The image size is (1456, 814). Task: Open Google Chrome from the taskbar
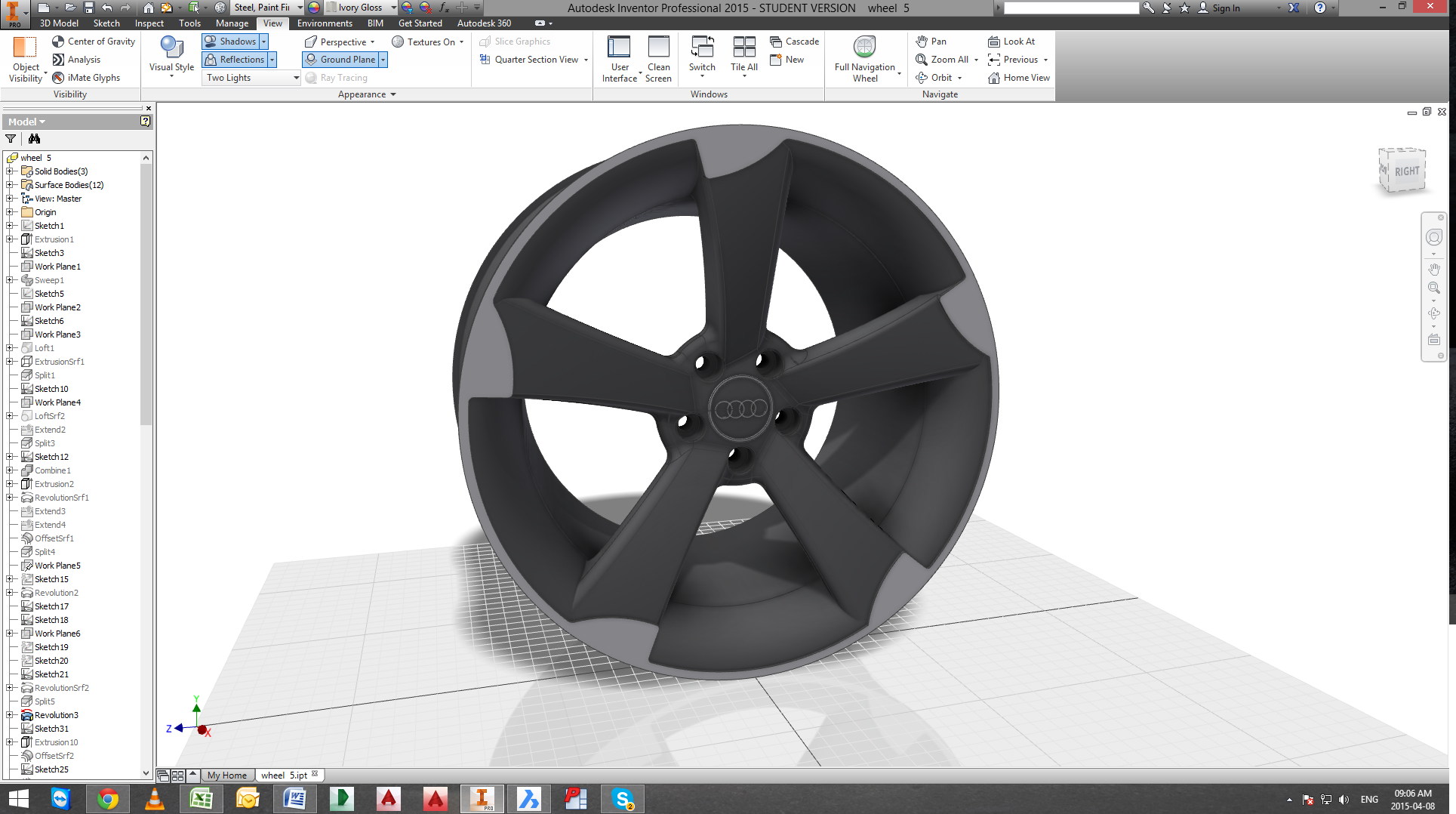(107, 799)
